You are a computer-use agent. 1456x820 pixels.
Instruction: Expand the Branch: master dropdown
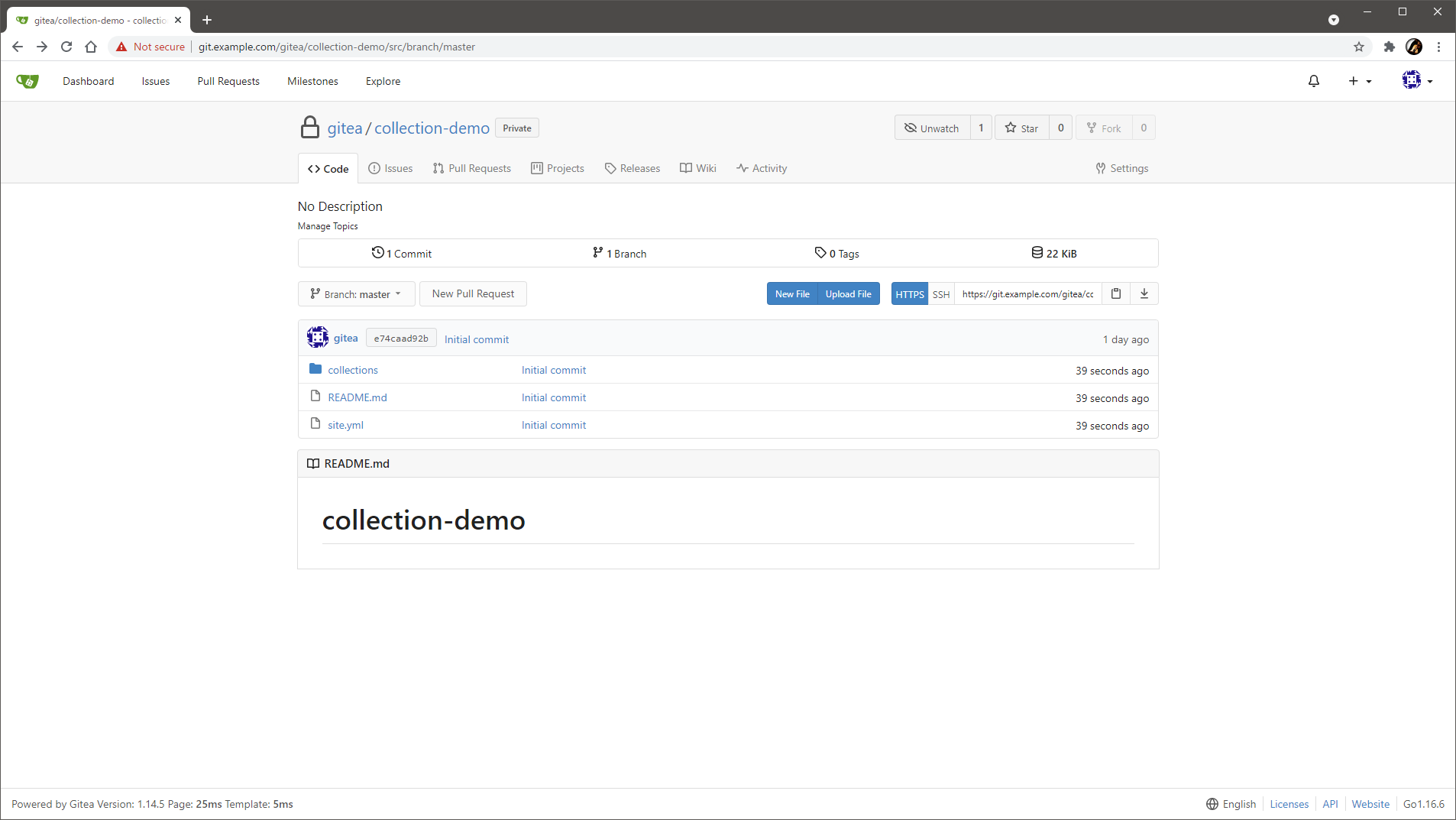(356, 294)
